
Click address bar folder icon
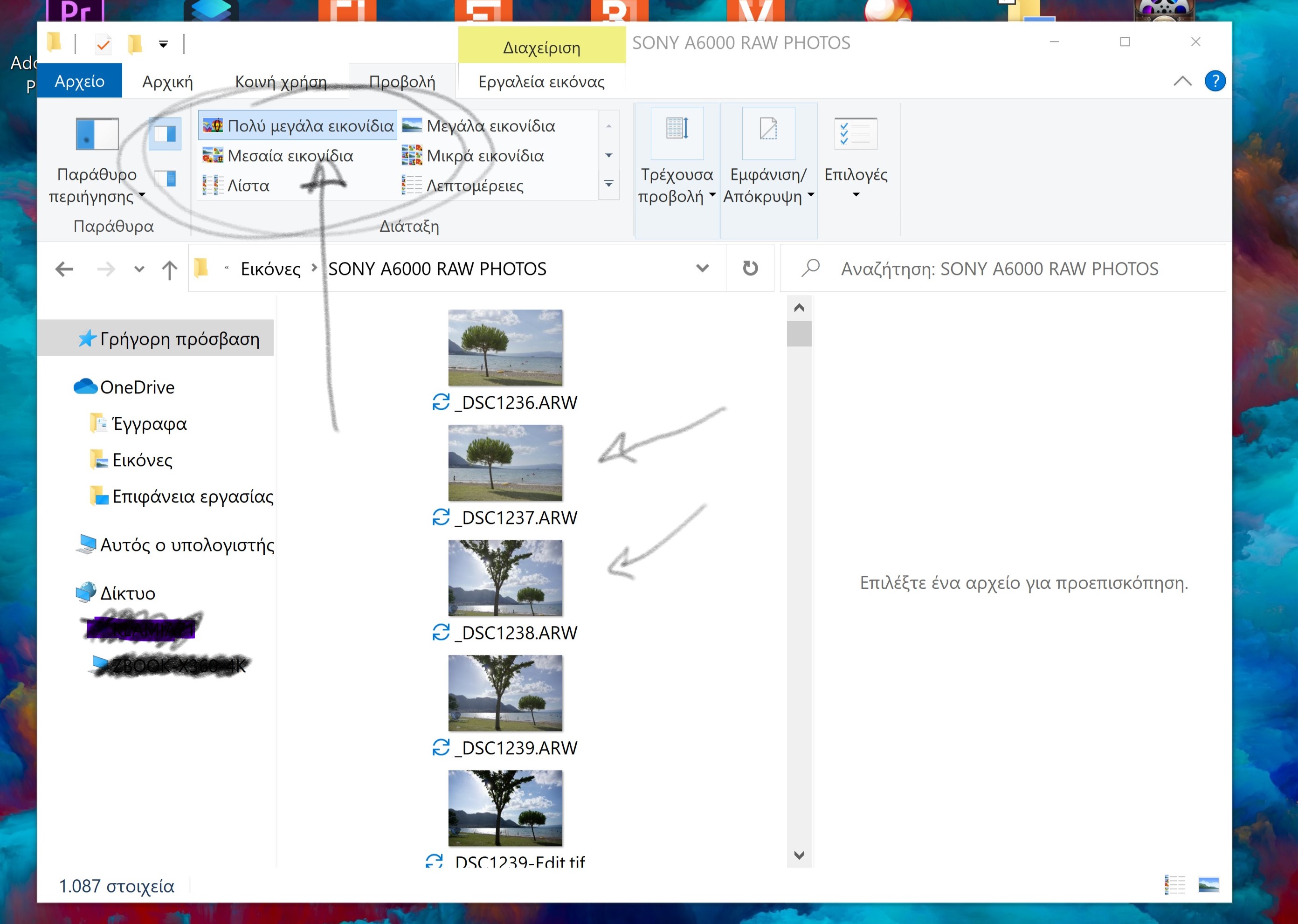pos(201,268)
